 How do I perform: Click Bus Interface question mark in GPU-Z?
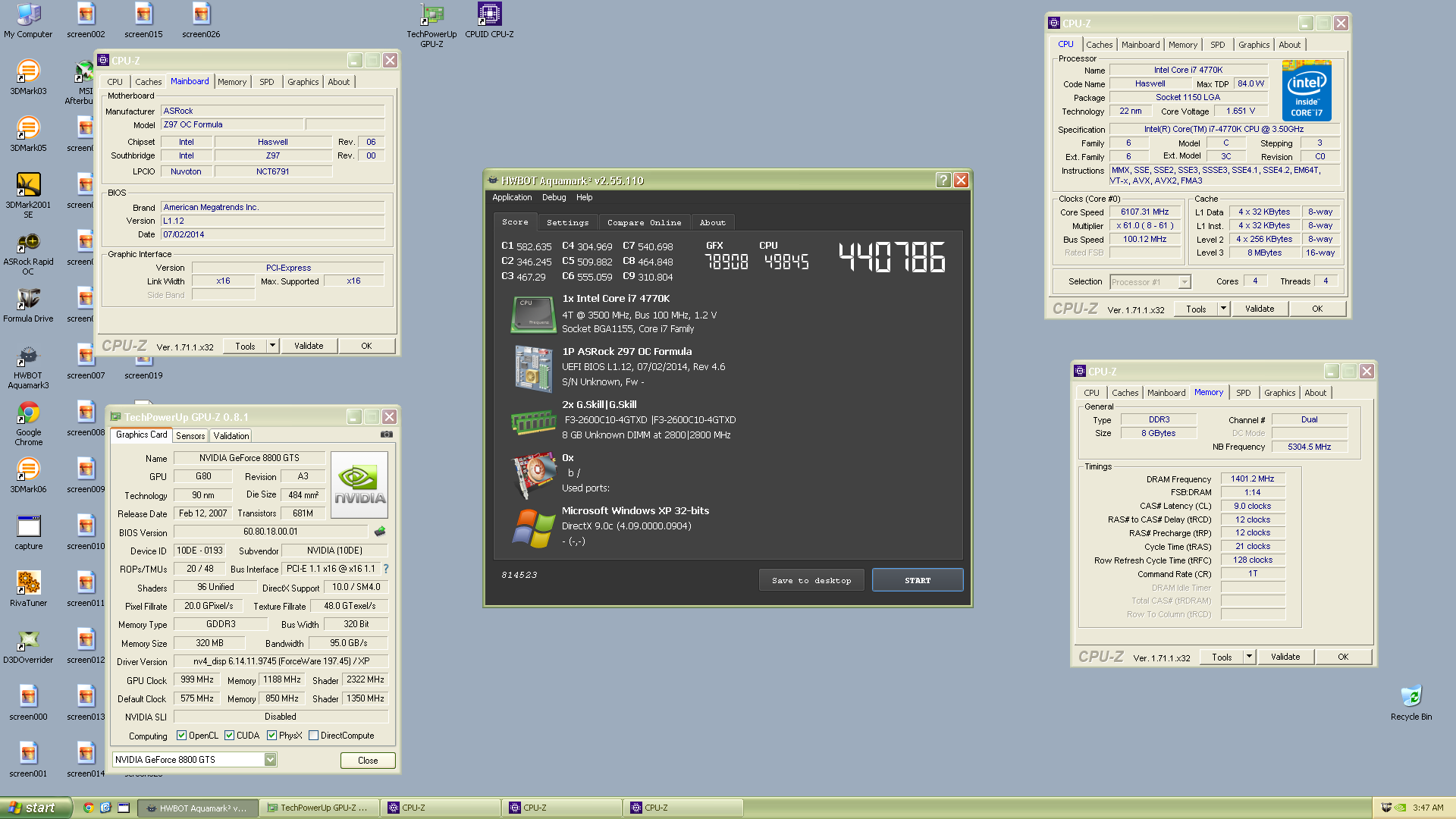coord(386,569)
